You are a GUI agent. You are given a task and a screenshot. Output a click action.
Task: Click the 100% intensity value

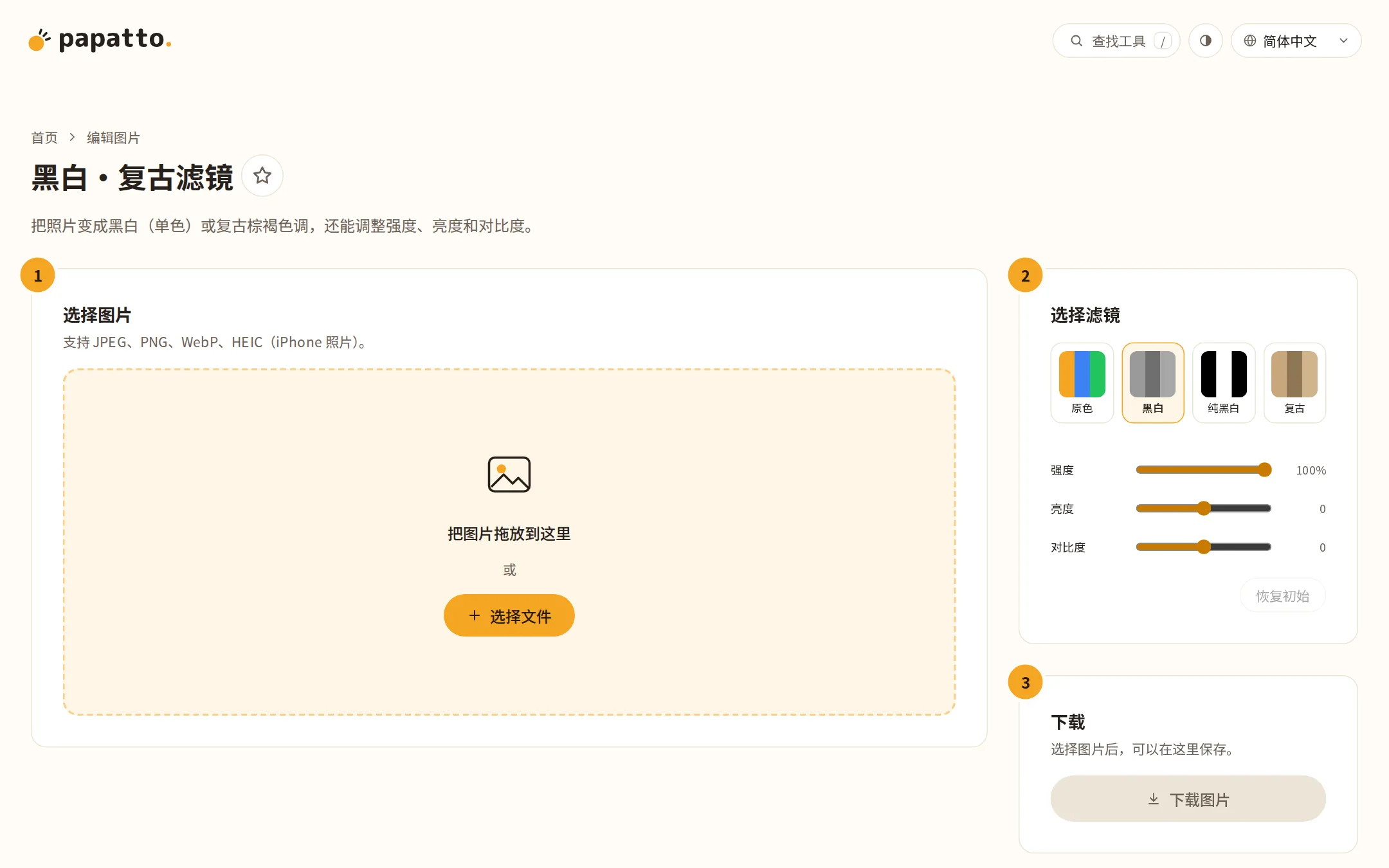click(x=1311, y=471)
